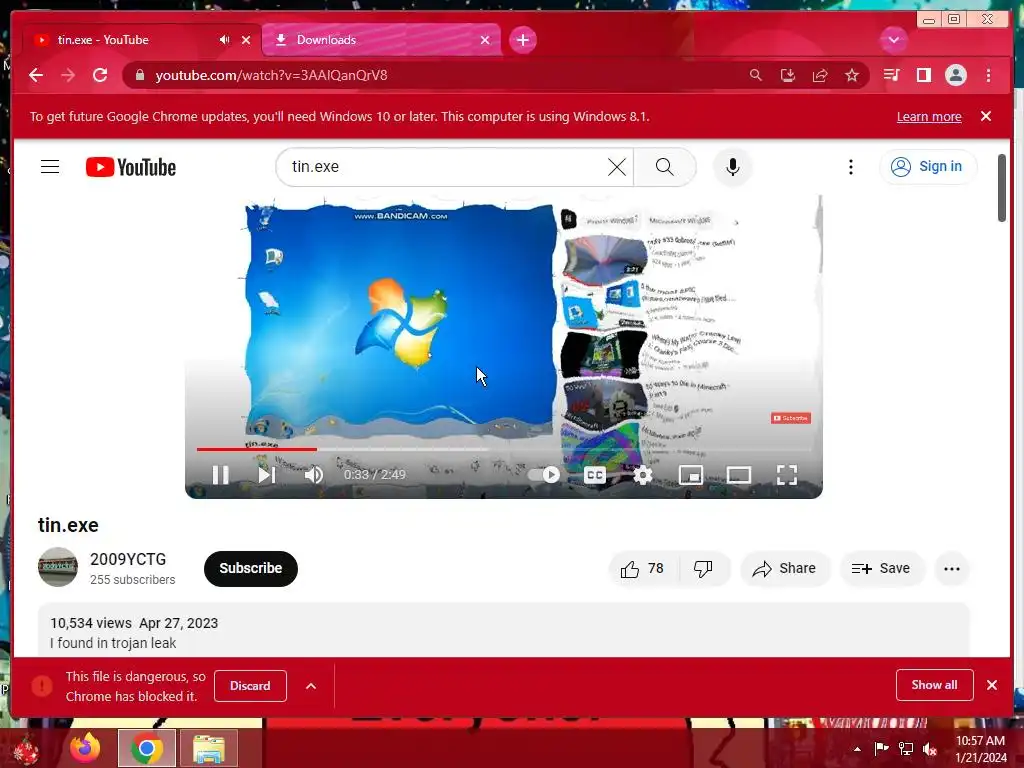Open the taskbar volume icon

[x=929, y=749]
